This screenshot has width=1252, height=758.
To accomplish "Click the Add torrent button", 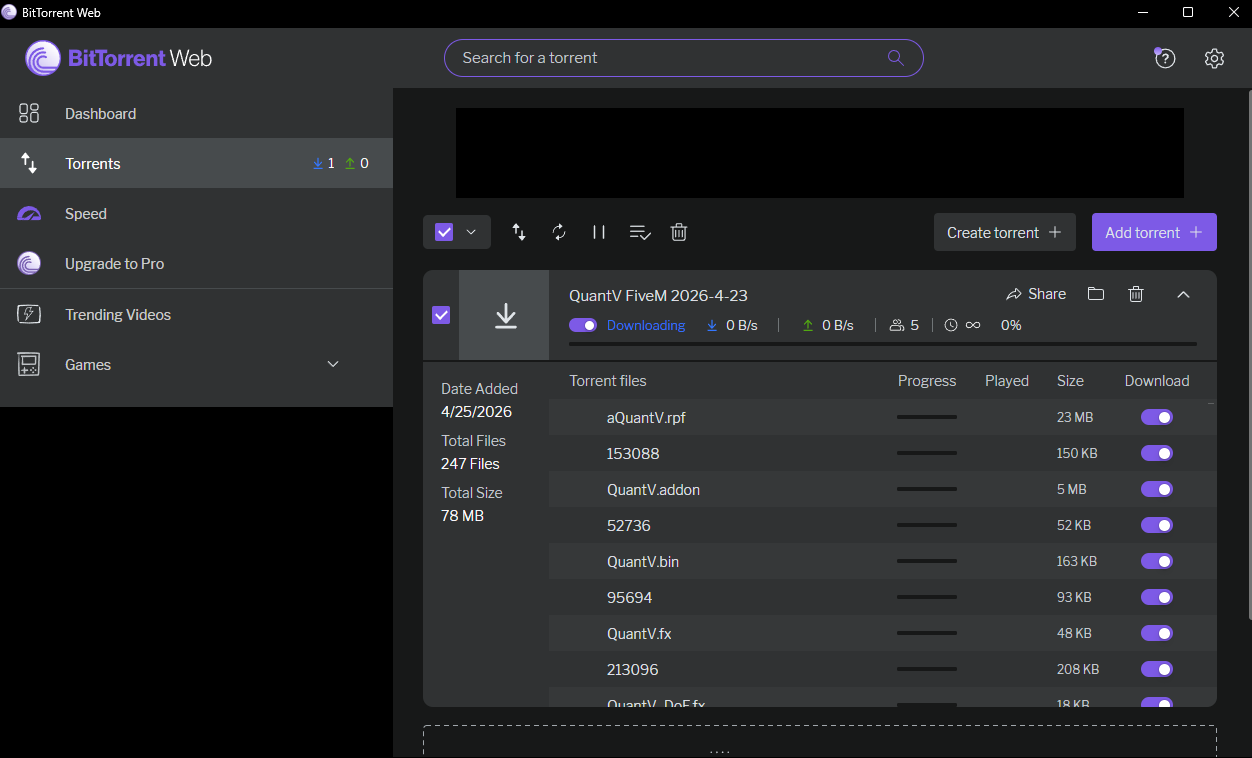I will click(x=1154, y=232).
